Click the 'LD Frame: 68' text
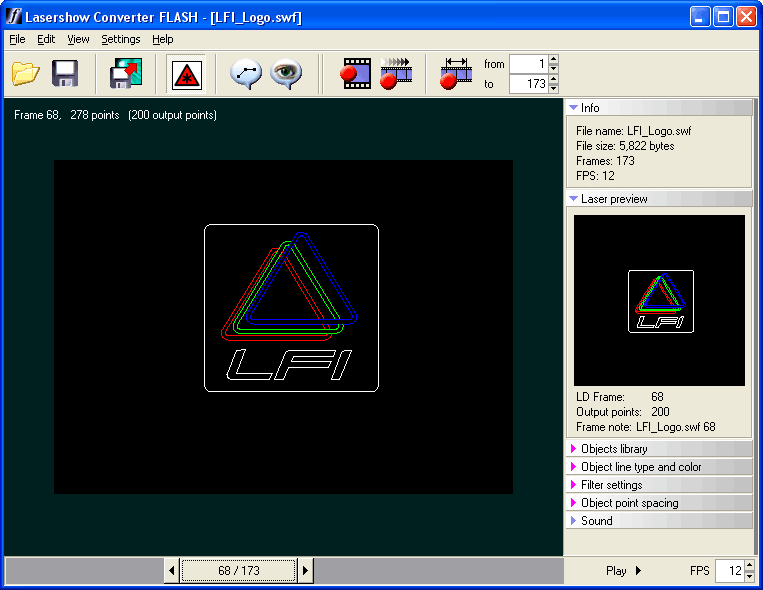The image size is (763, 590). point(620,397)
